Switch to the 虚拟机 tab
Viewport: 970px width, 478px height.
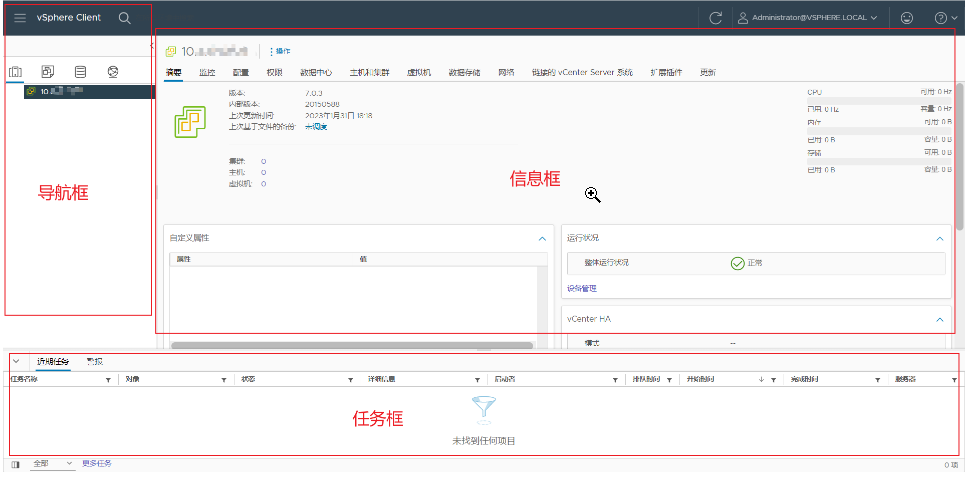point(419,72)
